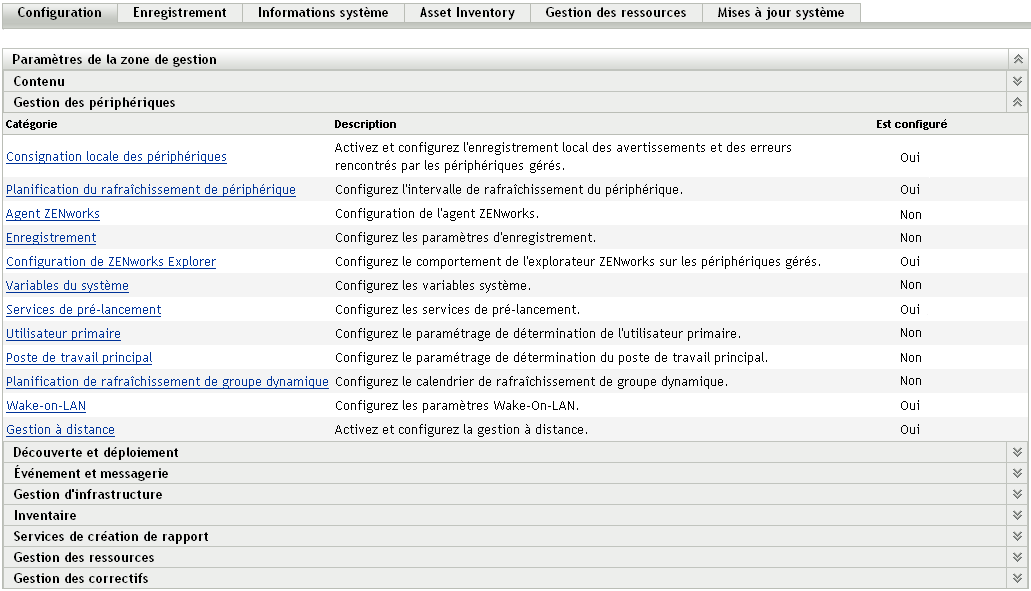Expand the Inventaire section
The height and width of the screenshot is (591, 1031).
point(1017,515)
